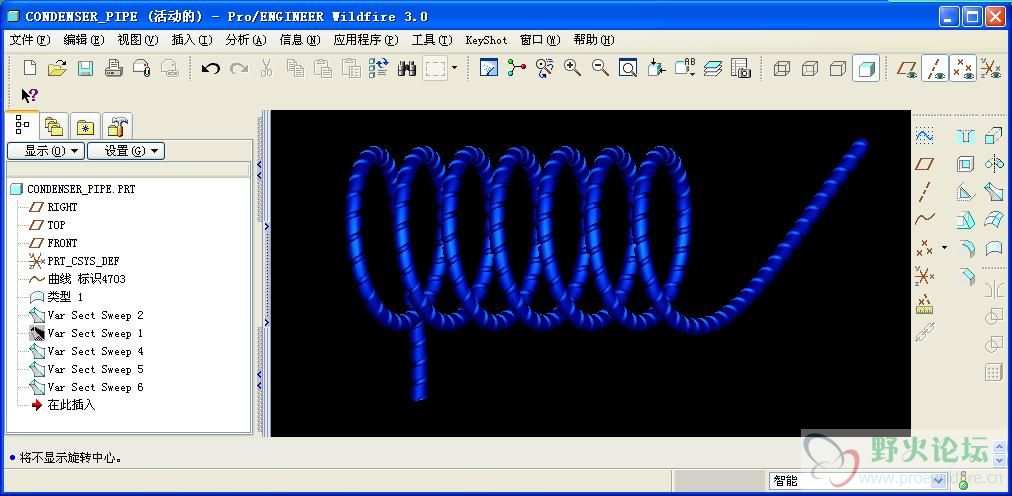Screen dimensions: 1012x496
Task: Click the Context-sensitive help cursor icon
Action: 30,96
